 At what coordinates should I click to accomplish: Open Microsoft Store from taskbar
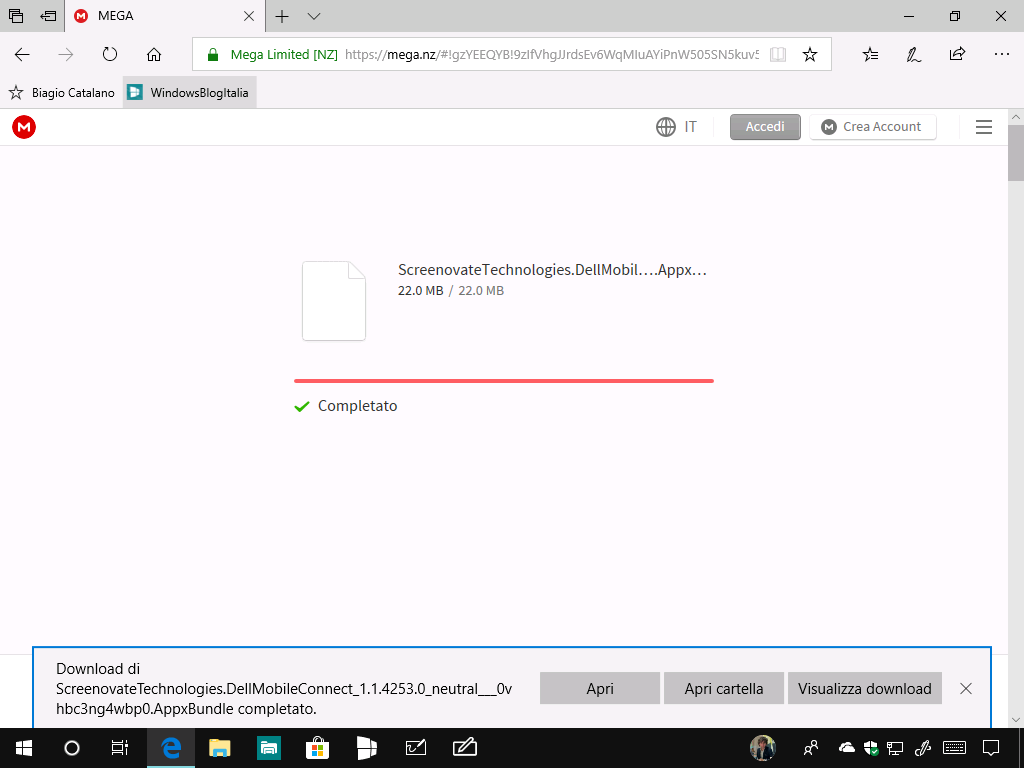tap(317, 748)
